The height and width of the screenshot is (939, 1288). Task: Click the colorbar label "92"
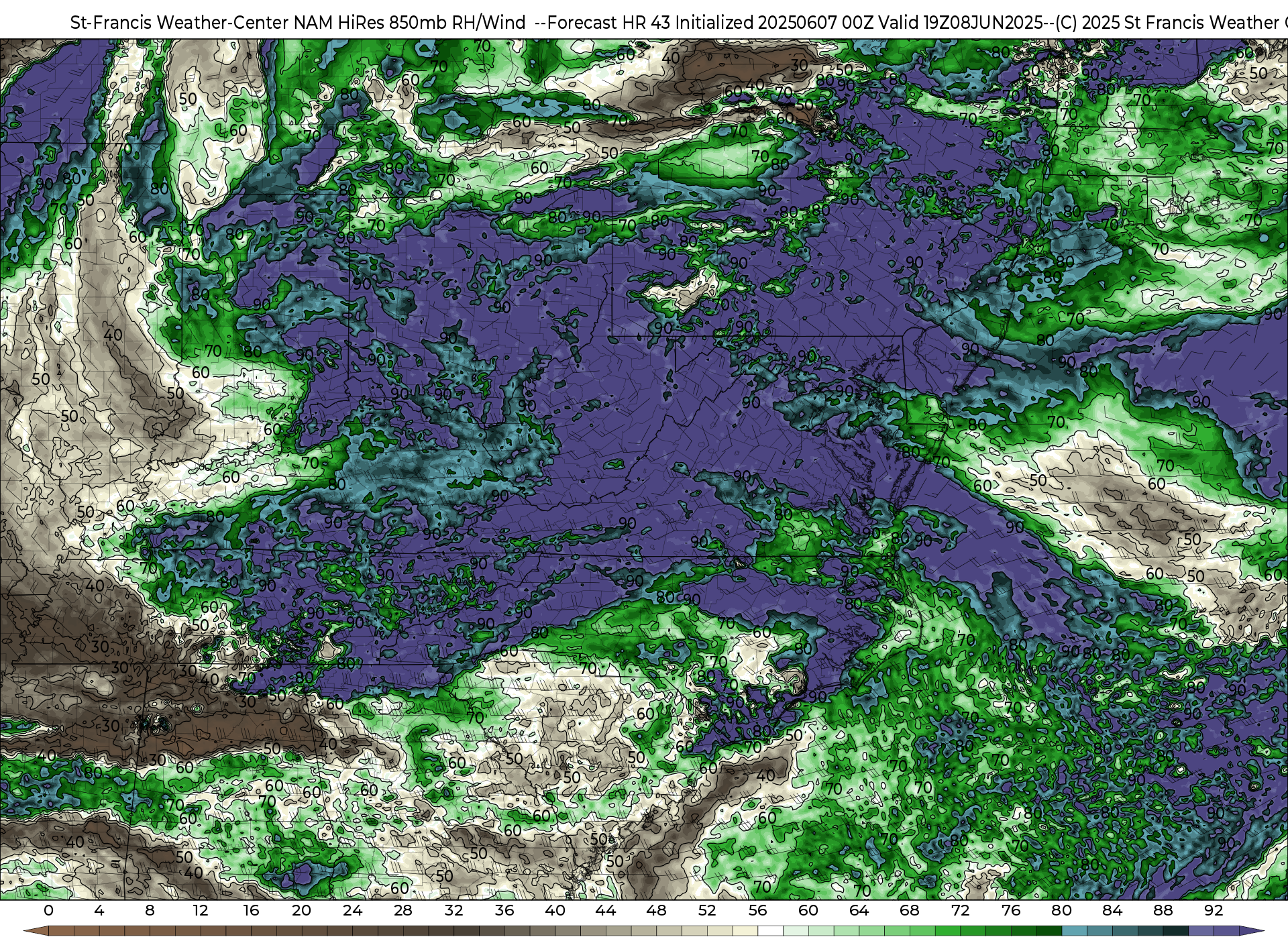point(1214,911)
